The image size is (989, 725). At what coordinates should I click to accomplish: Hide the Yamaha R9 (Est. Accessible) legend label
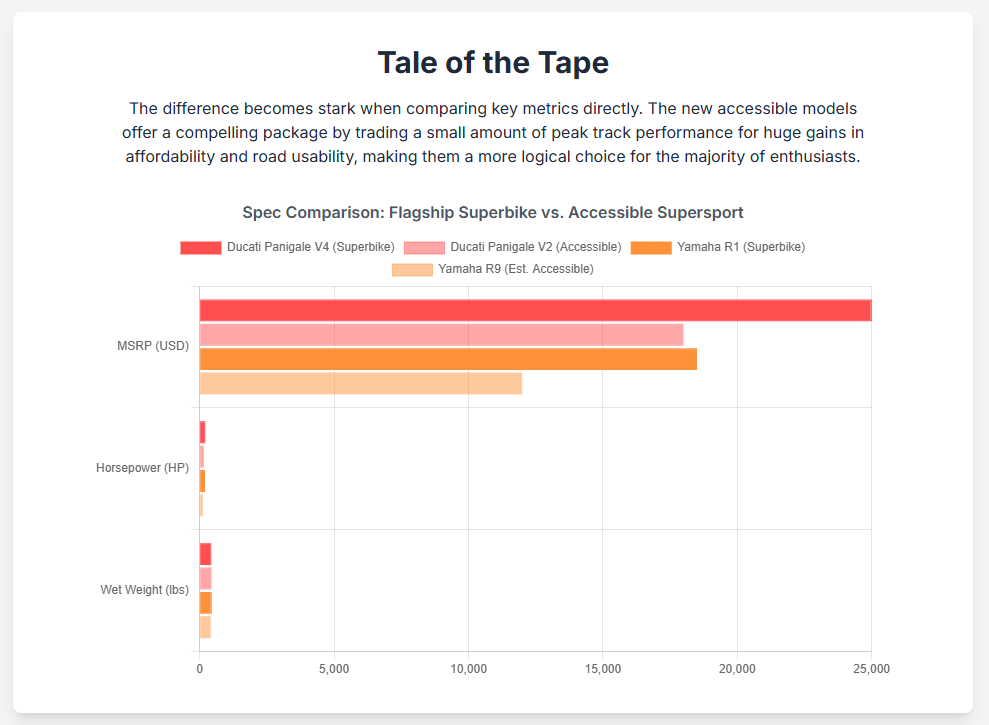516,269
